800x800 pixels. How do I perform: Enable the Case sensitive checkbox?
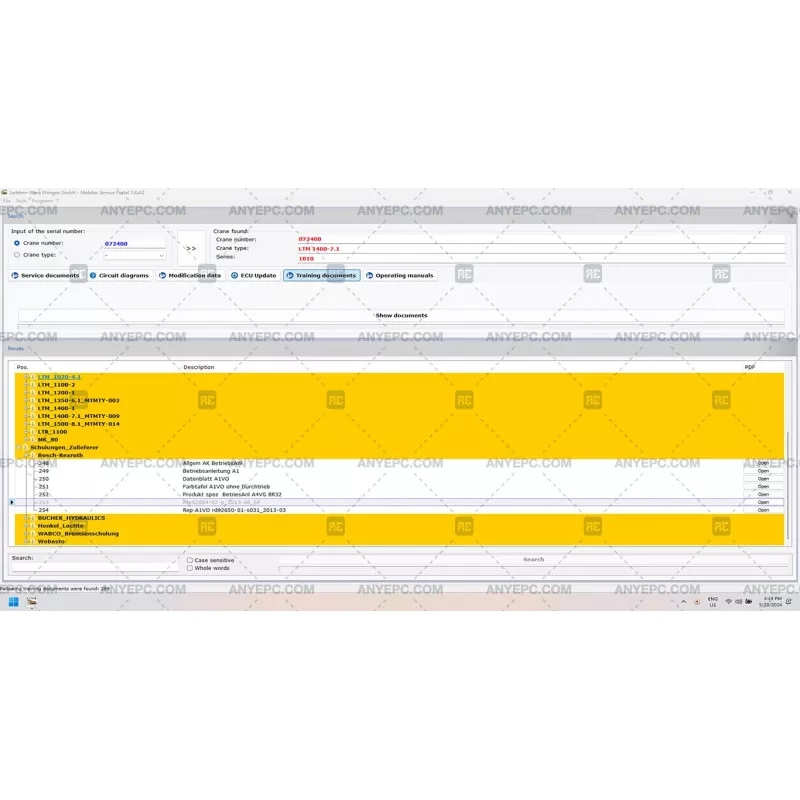click(x=190, y=560)
